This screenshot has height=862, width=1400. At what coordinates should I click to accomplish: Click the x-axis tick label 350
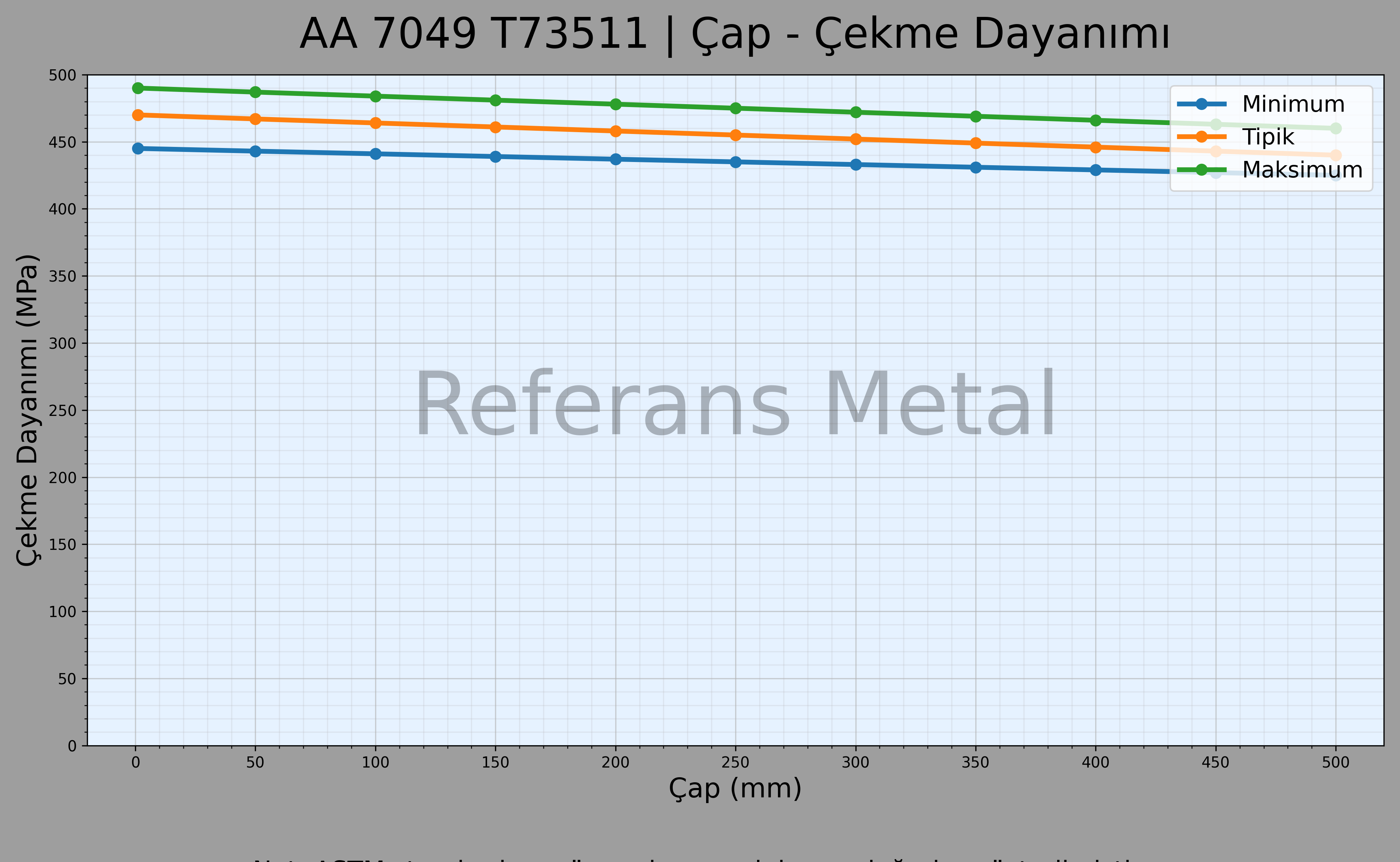975,762
